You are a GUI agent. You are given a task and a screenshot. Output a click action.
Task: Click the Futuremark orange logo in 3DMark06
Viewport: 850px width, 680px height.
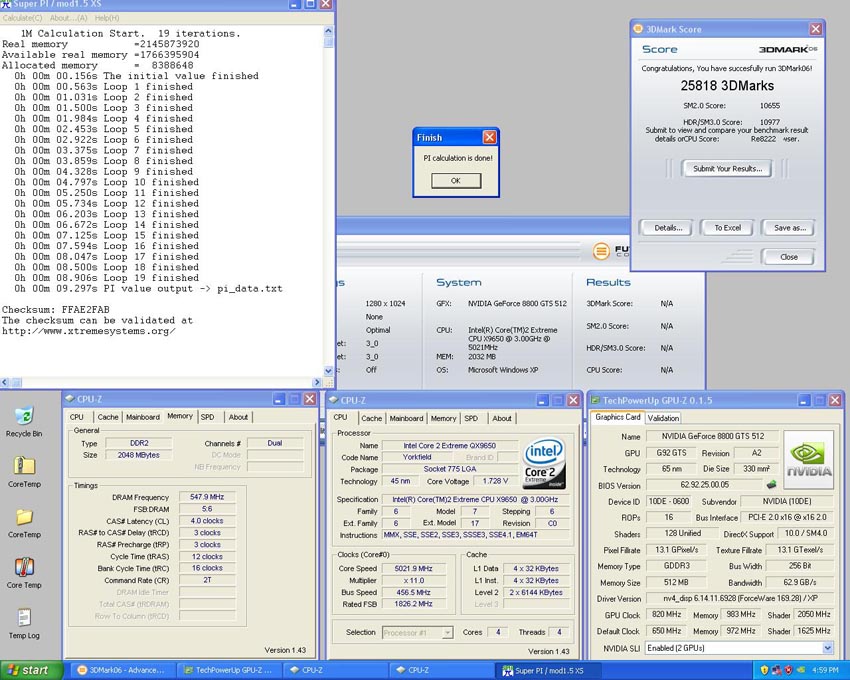[x=601, y=251]
